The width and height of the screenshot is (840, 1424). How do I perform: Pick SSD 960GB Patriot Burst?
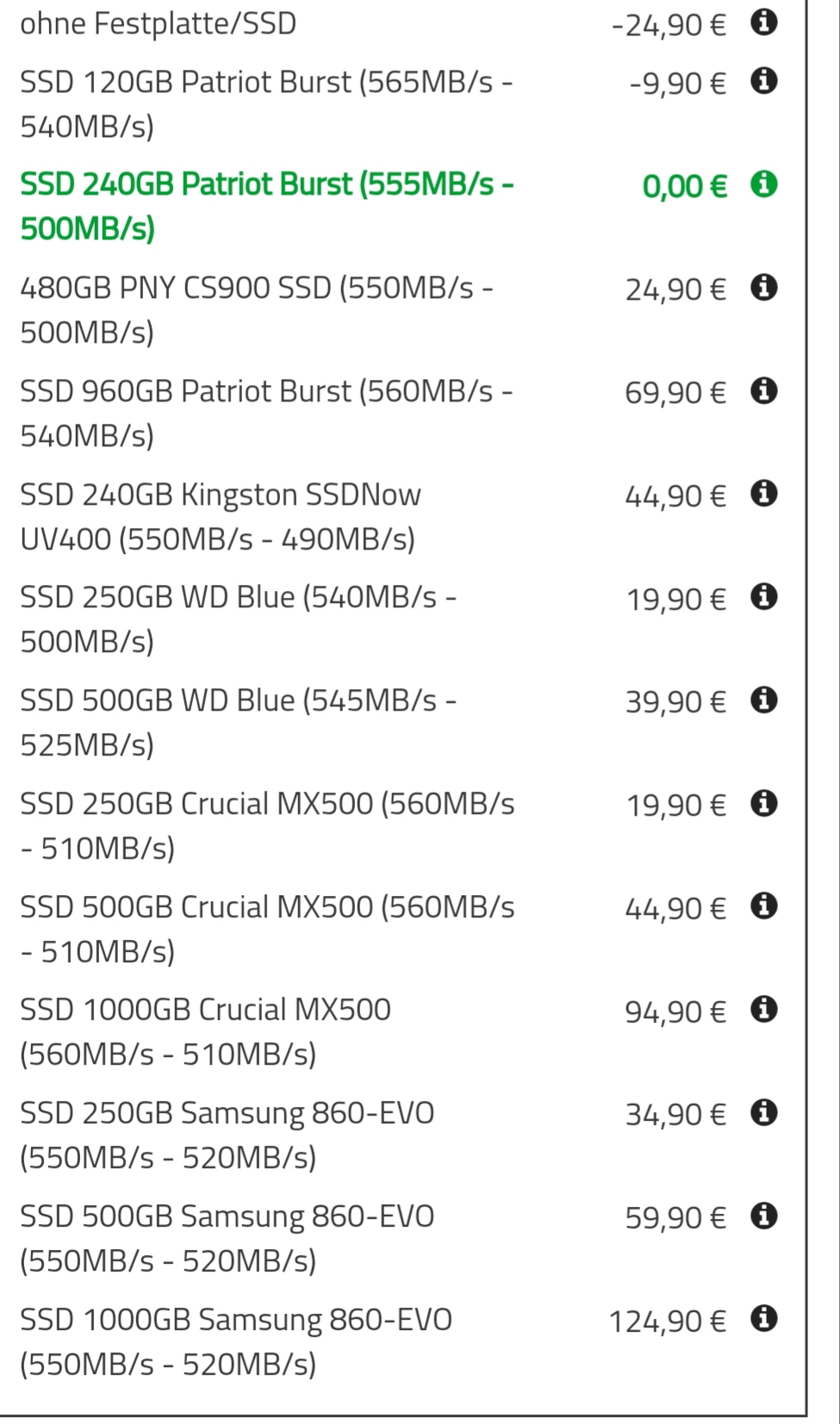(x=265, y=413)
